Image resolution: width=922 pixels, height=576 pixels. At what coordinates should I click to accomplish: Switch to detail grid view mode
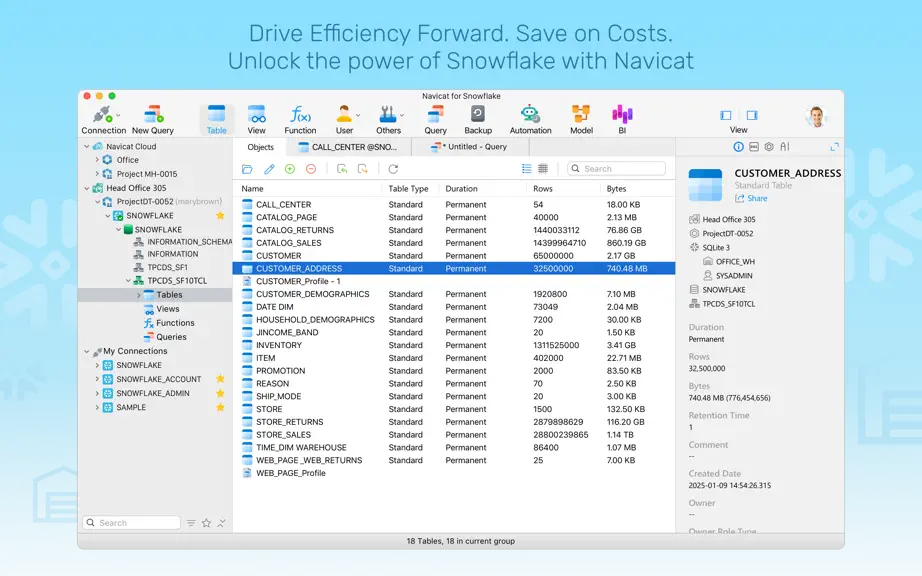coord(543,169)
